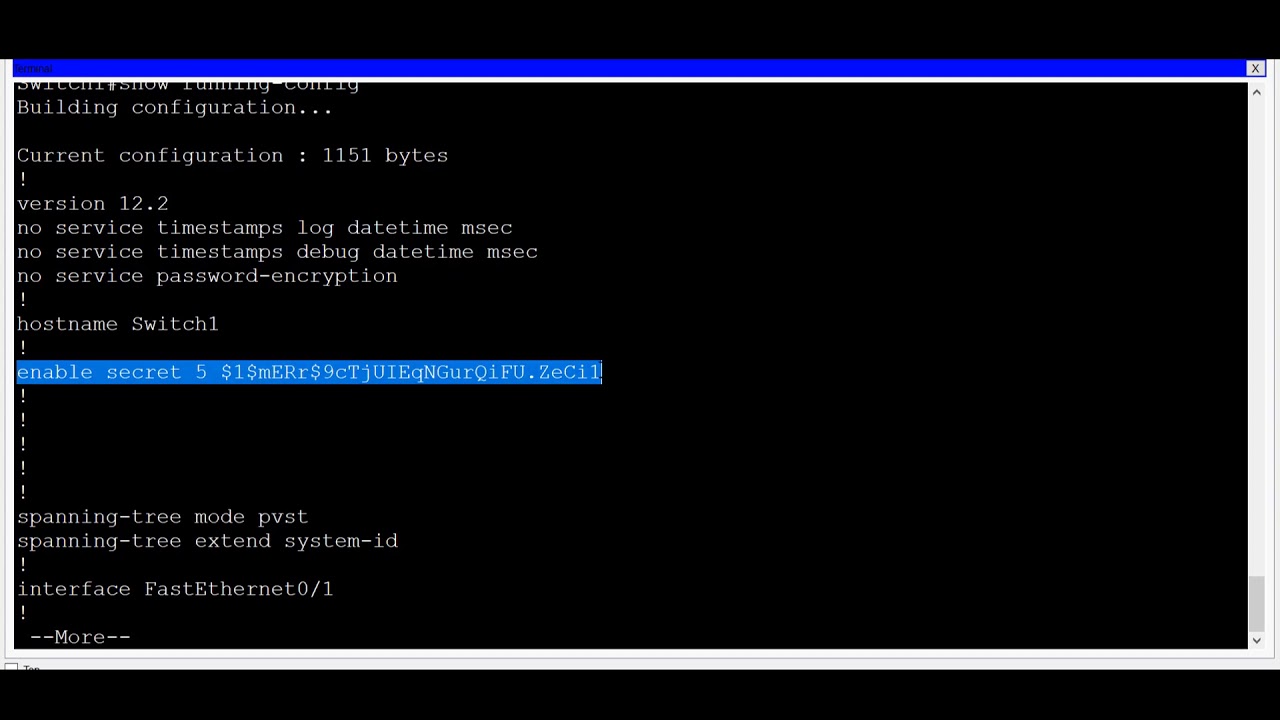Screen dimensions: 1280x720
Task: Click the show running-config command line
Action: [x=187, y=84]
